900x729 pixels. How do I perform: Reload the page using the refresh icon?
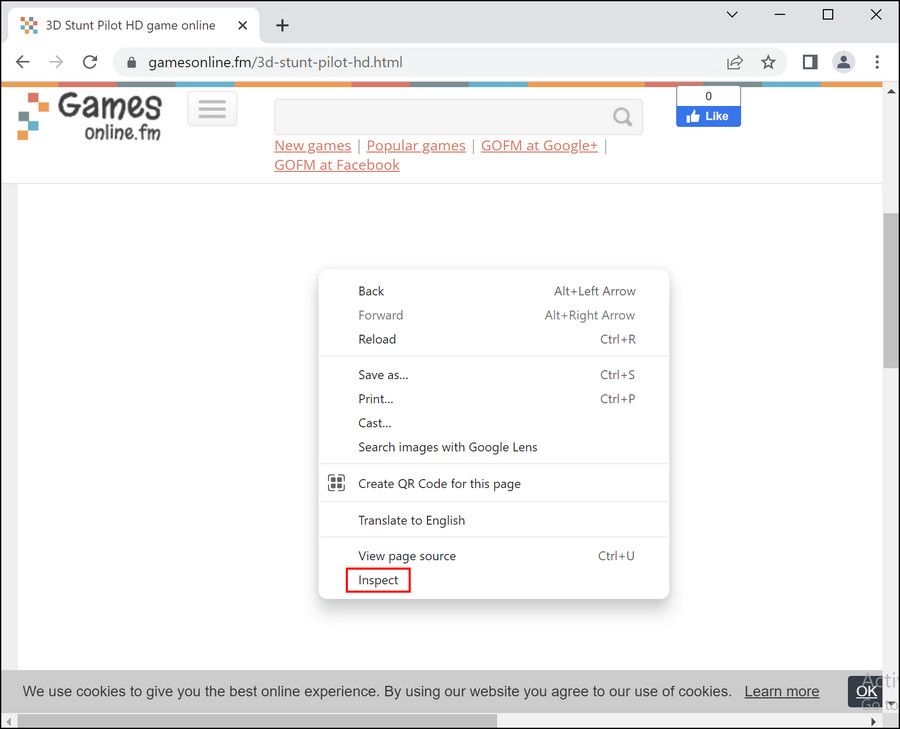90,61
